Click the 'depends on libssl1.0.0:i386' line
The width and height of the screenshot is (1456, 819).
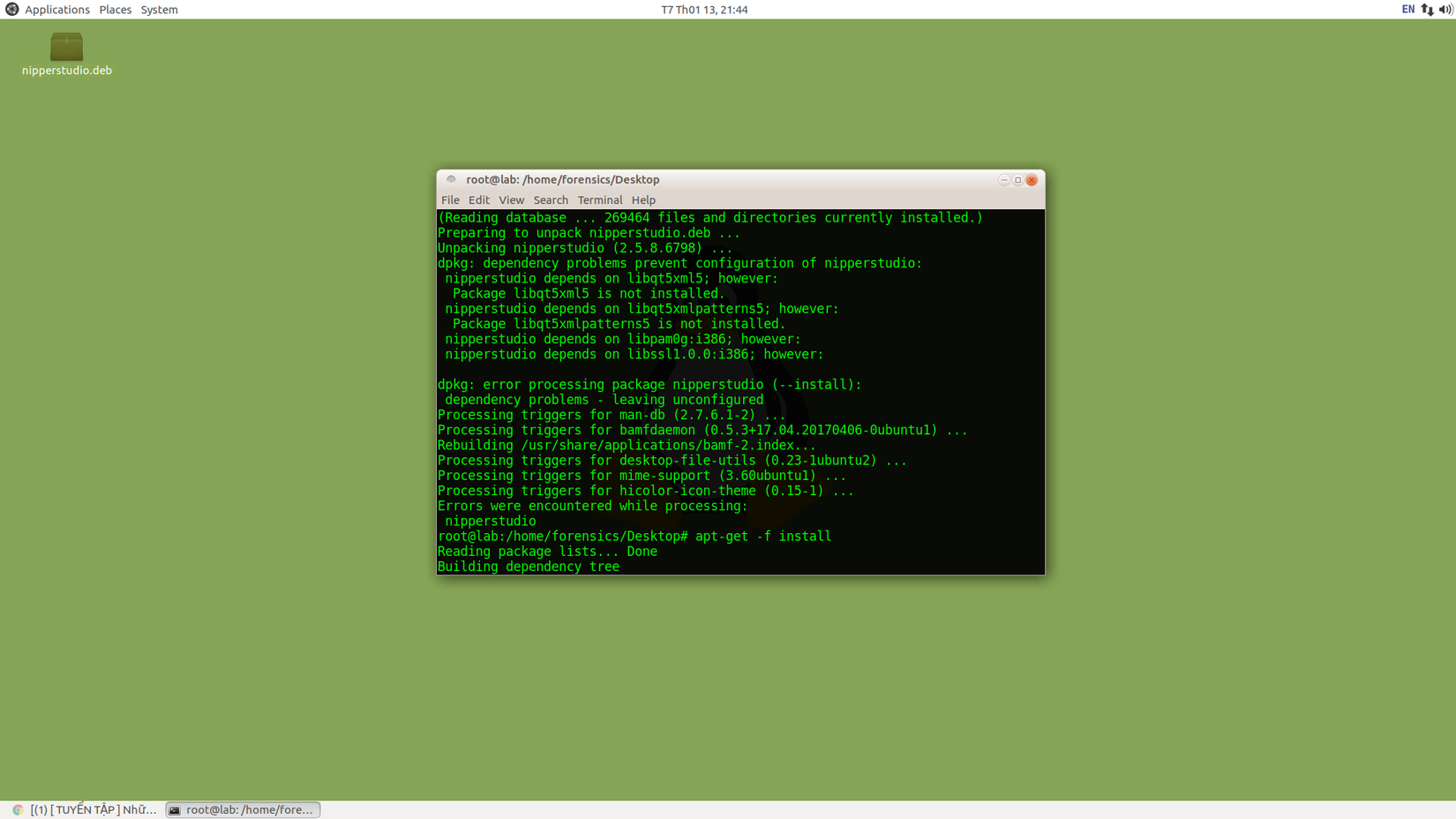click(634, 355)
